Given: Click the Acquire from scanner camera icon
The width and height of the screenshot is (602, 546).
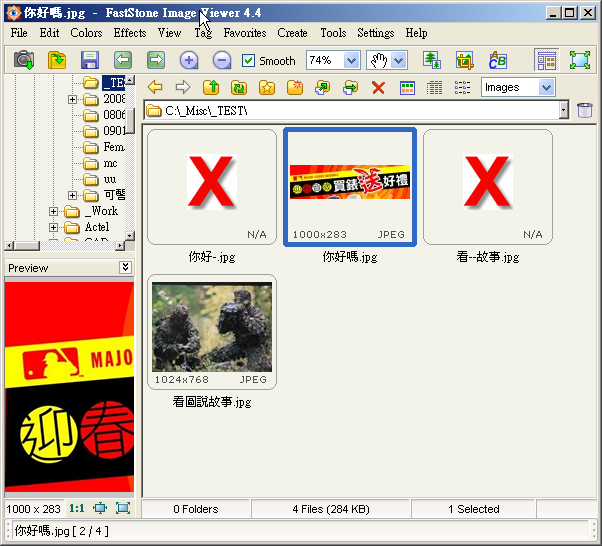Looking at the screenshot, I should point(24,60).
